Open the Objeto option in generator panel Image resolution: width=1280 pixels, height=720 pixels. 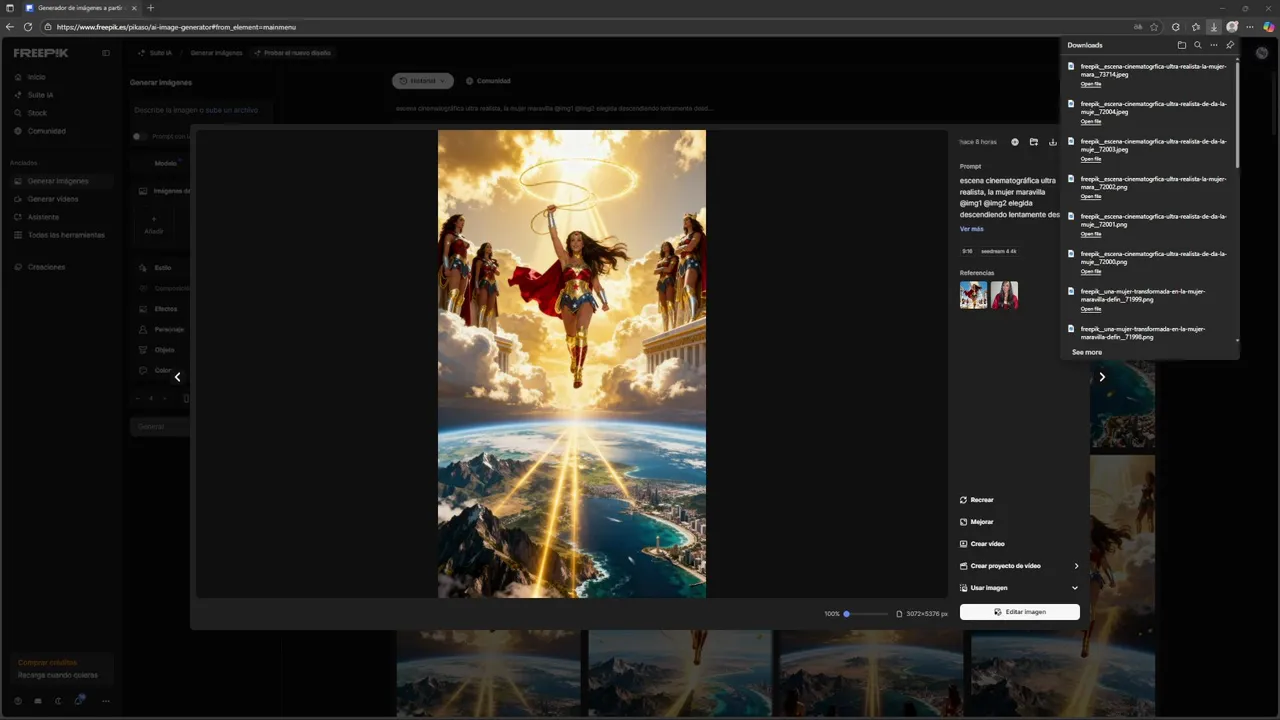tap(164, 350)
